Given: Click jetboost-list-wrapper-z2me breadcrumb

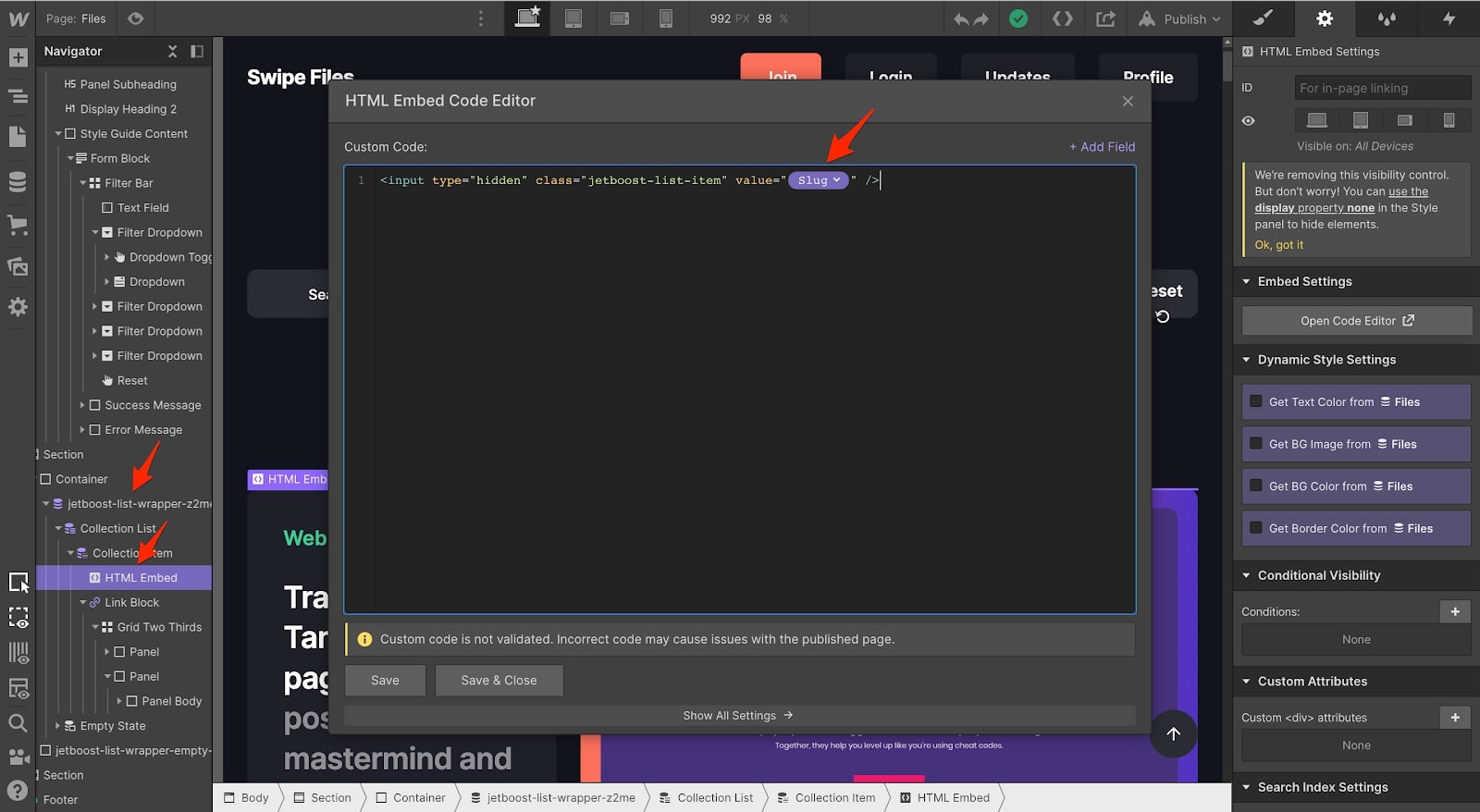Looking at the screenshot, I should 553,797.
